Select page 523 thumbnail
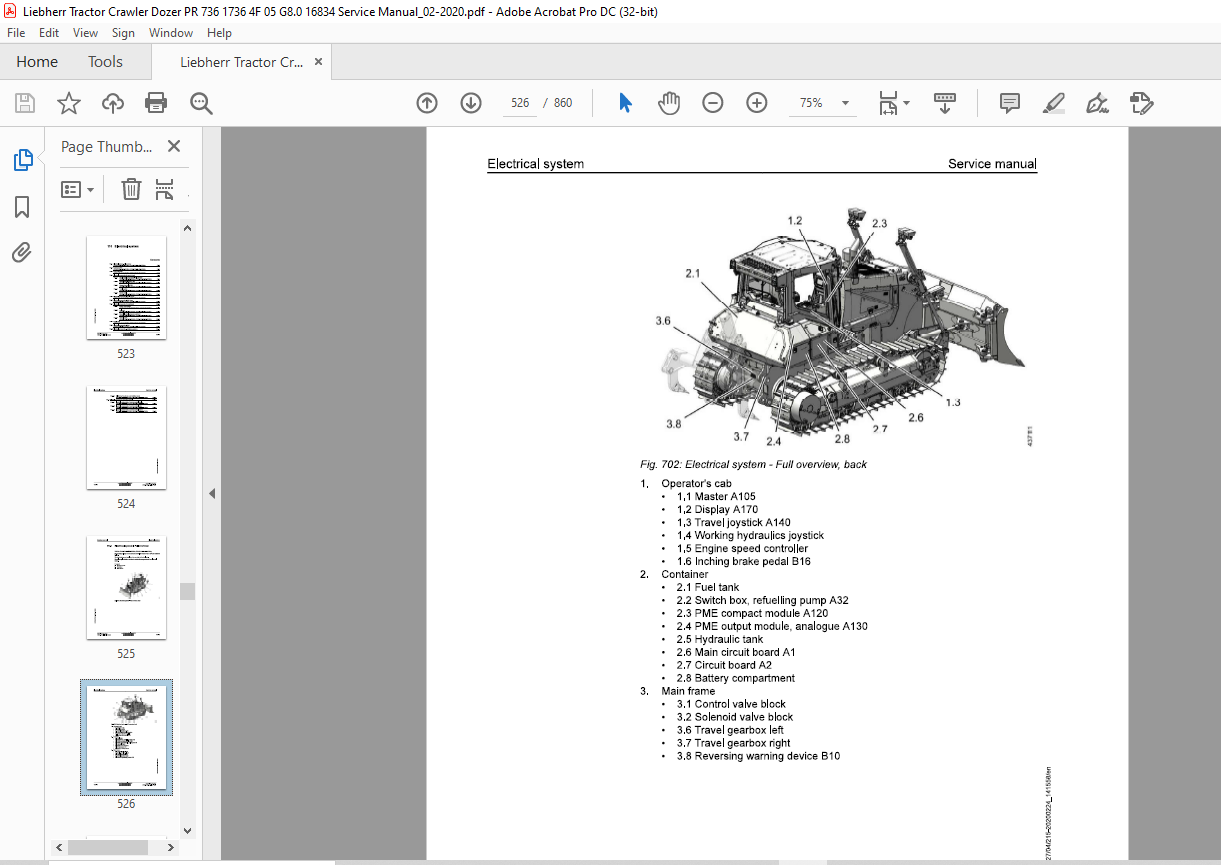 tap(126, 288)
